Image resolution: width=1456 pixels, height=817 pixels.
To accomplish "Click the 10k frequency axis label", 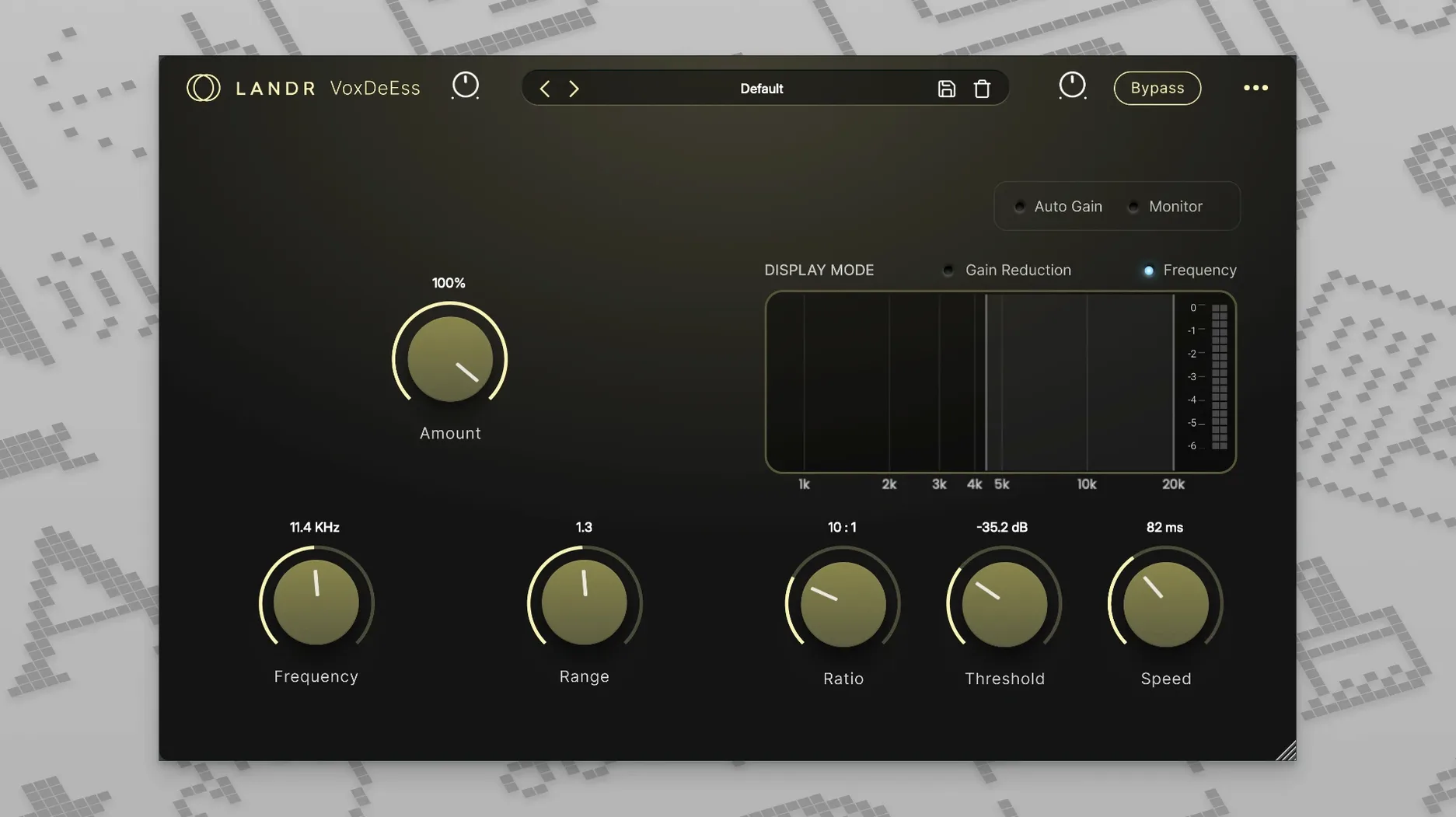I will [x=1086, y=484].
